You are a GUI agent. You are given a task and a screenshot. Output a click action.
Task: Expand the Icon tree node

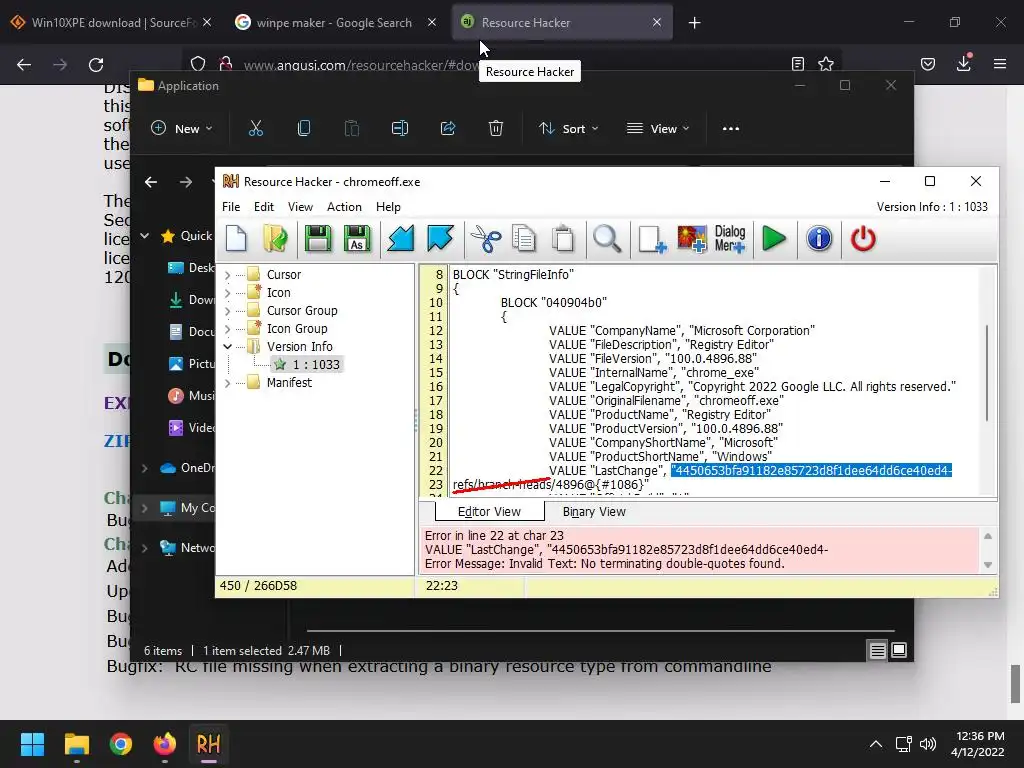click(x=227, y=293)
